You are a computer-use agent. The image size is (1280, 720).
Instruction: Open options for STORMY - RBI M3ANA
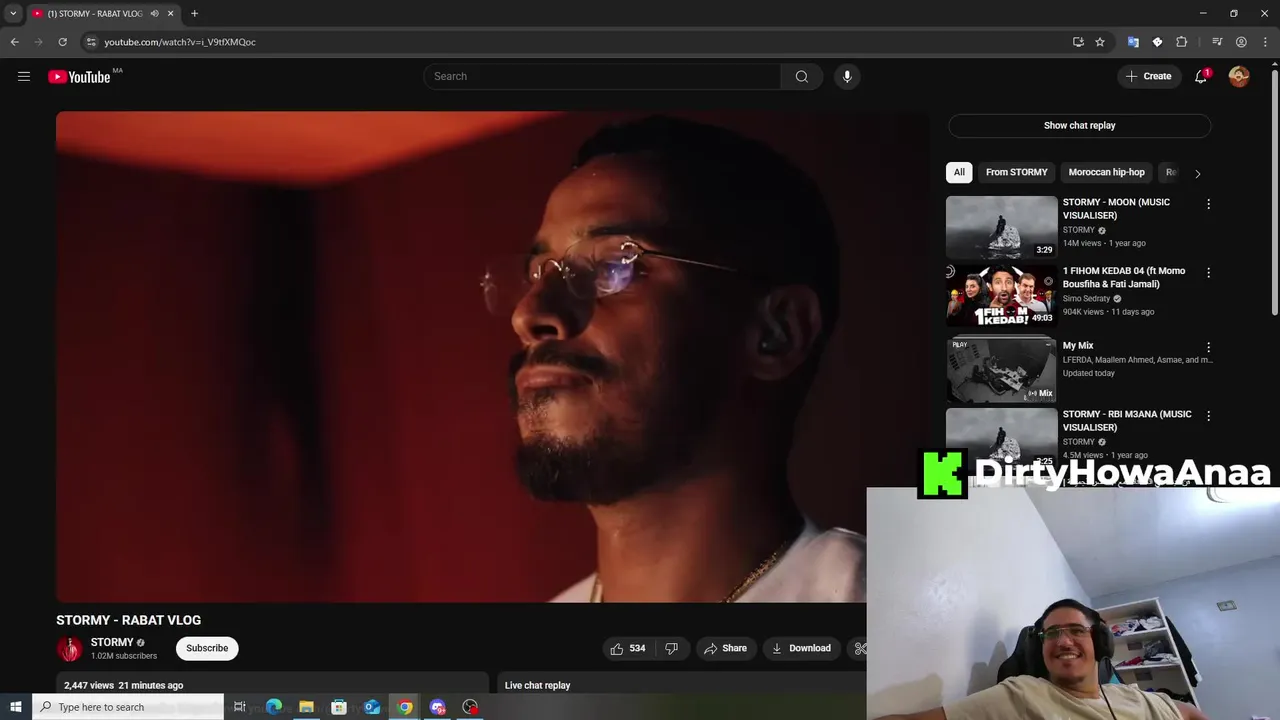pos(1208,415)
